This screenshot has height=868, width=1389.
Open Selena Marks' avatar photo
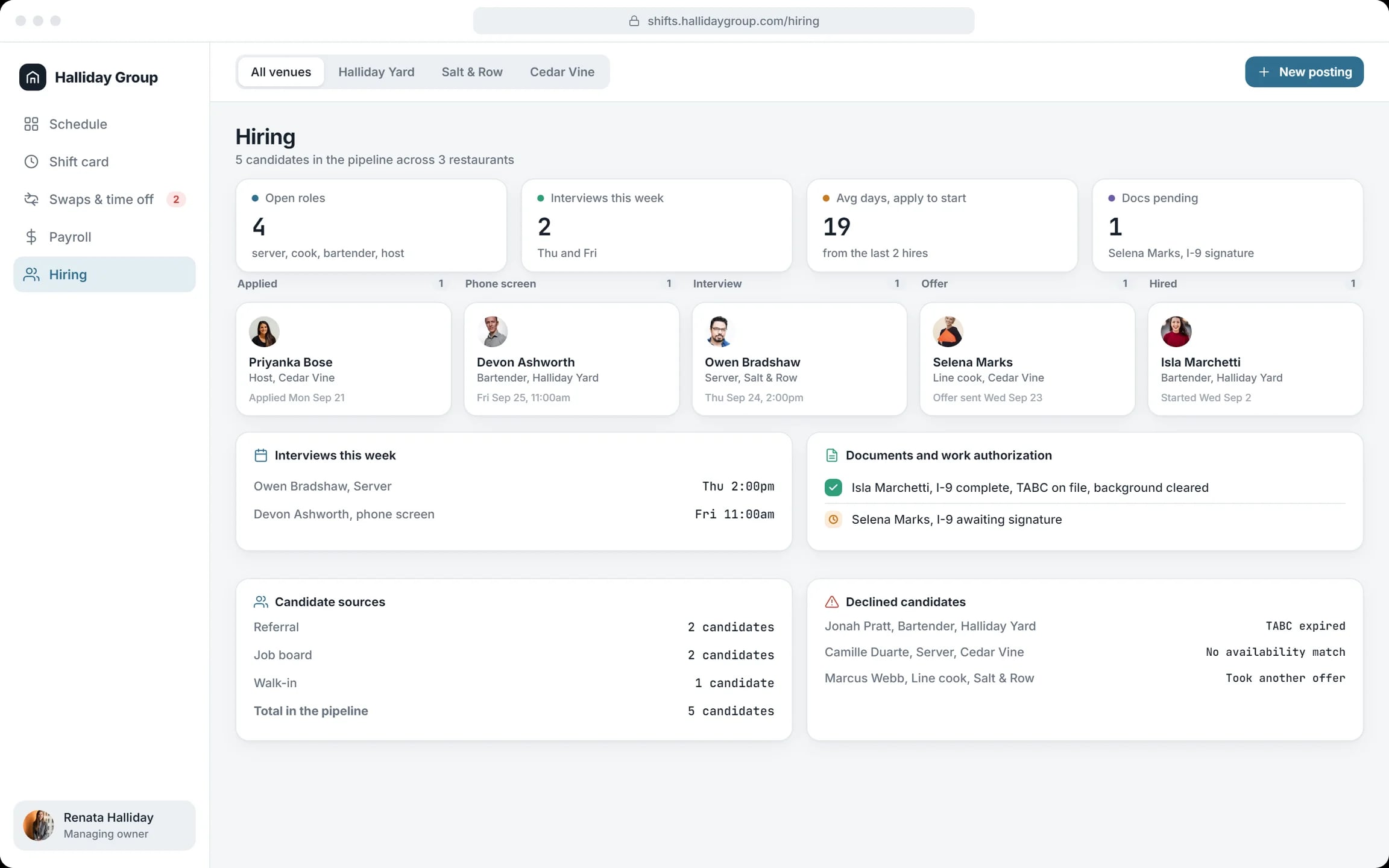tap(948, 332)
